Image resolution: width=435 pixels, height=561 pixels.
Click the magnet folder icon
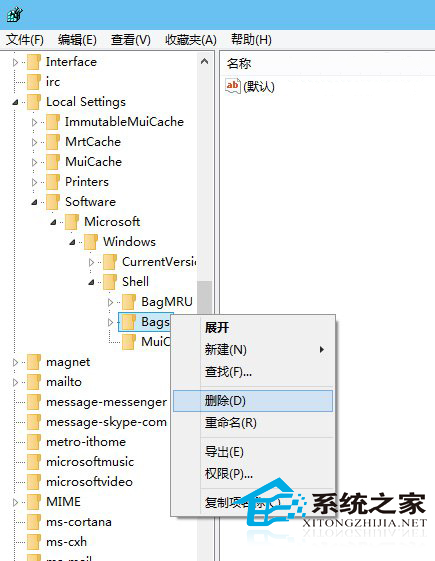pyautogui.click(x=34, y=362)
